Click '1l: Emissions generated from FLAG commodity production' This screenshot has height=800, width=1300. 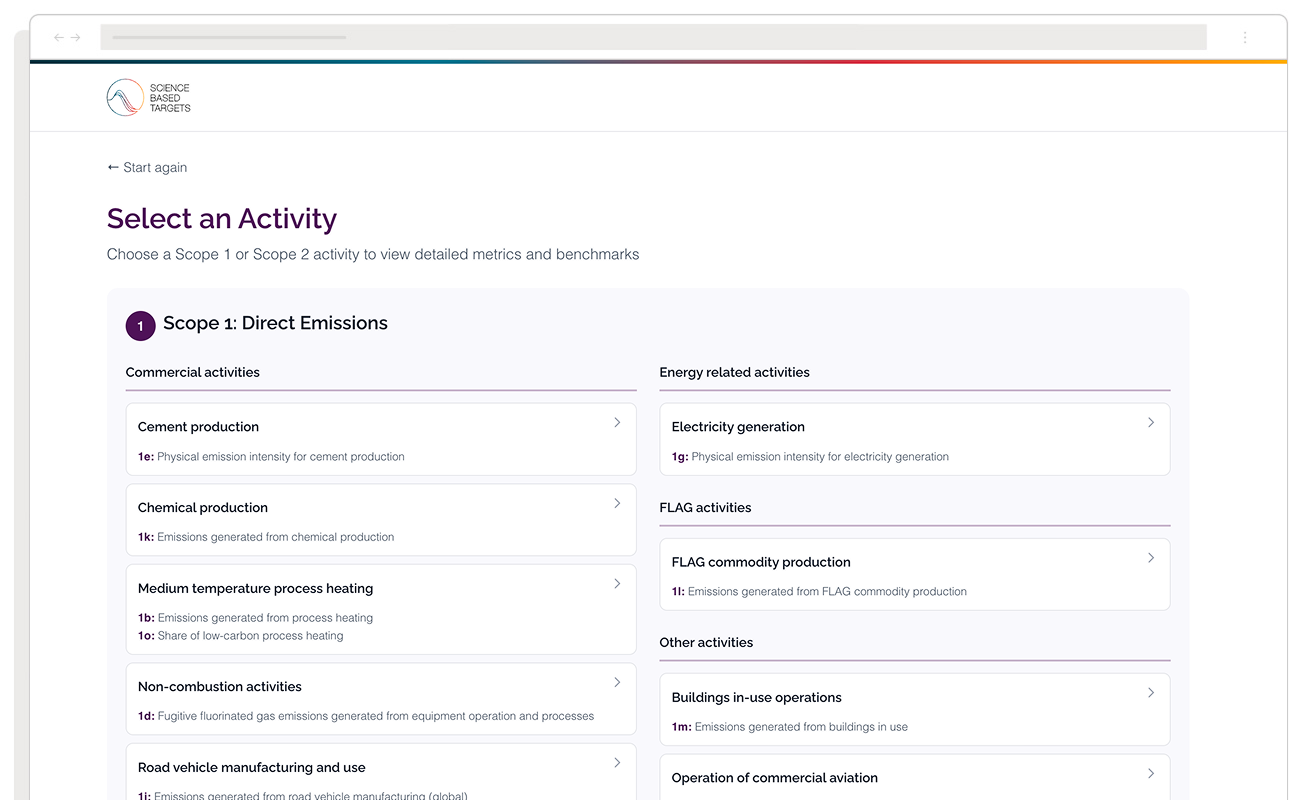pyautogui.click(x=819, y=591)
